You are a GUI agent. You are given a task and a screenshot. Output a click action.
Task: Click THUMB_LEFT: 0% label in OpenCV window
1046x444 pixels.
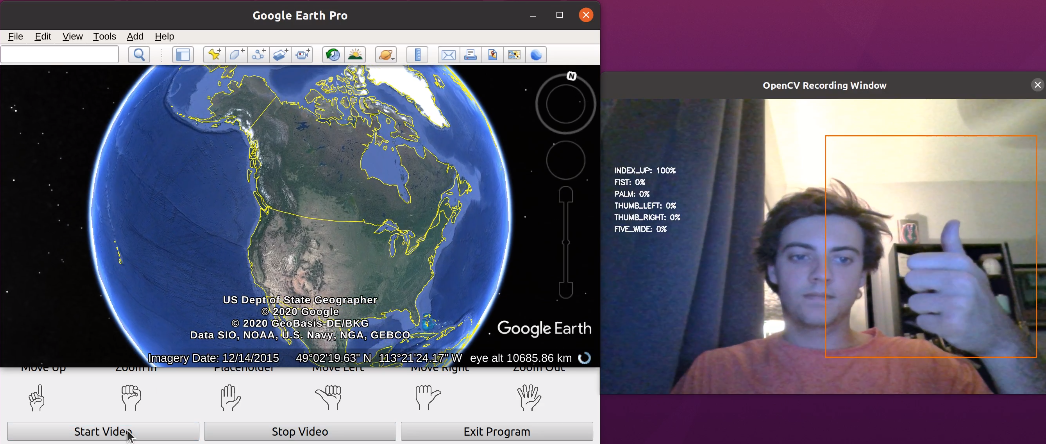coord(645,205)
